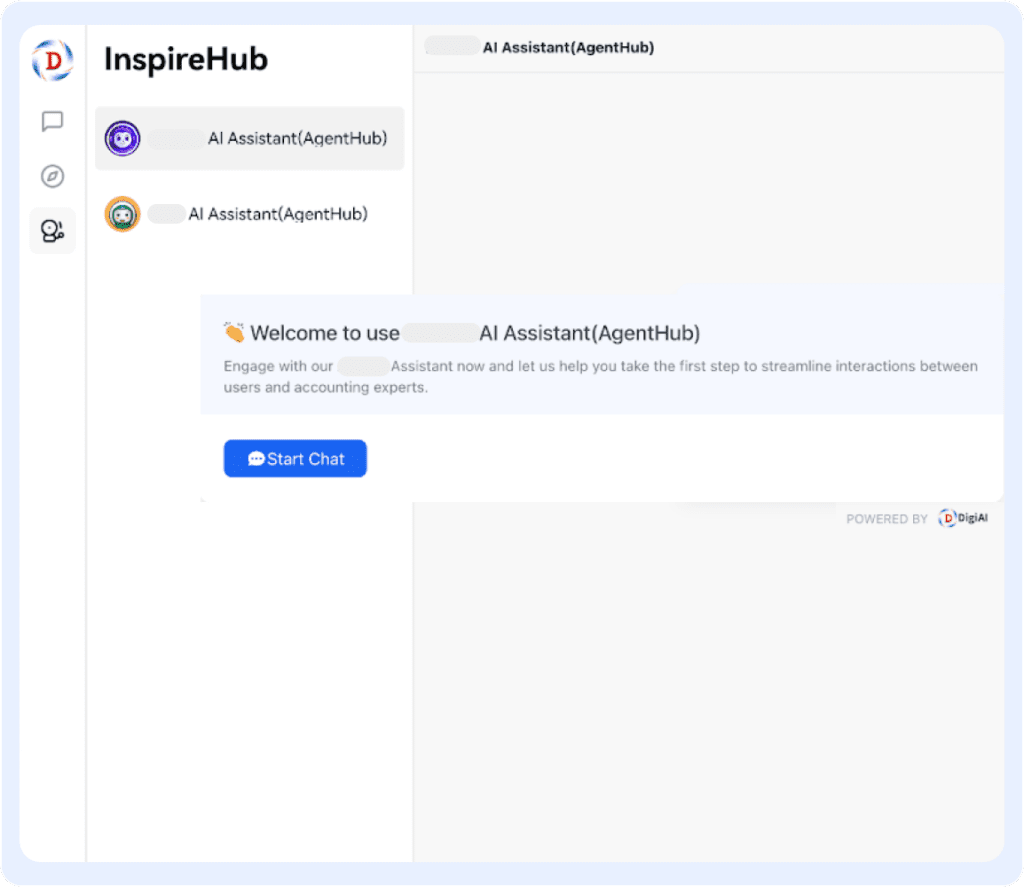Select the first AI Assistant(AgentHub) list entry
The image size is (1024, 887).
click(249, 138)
